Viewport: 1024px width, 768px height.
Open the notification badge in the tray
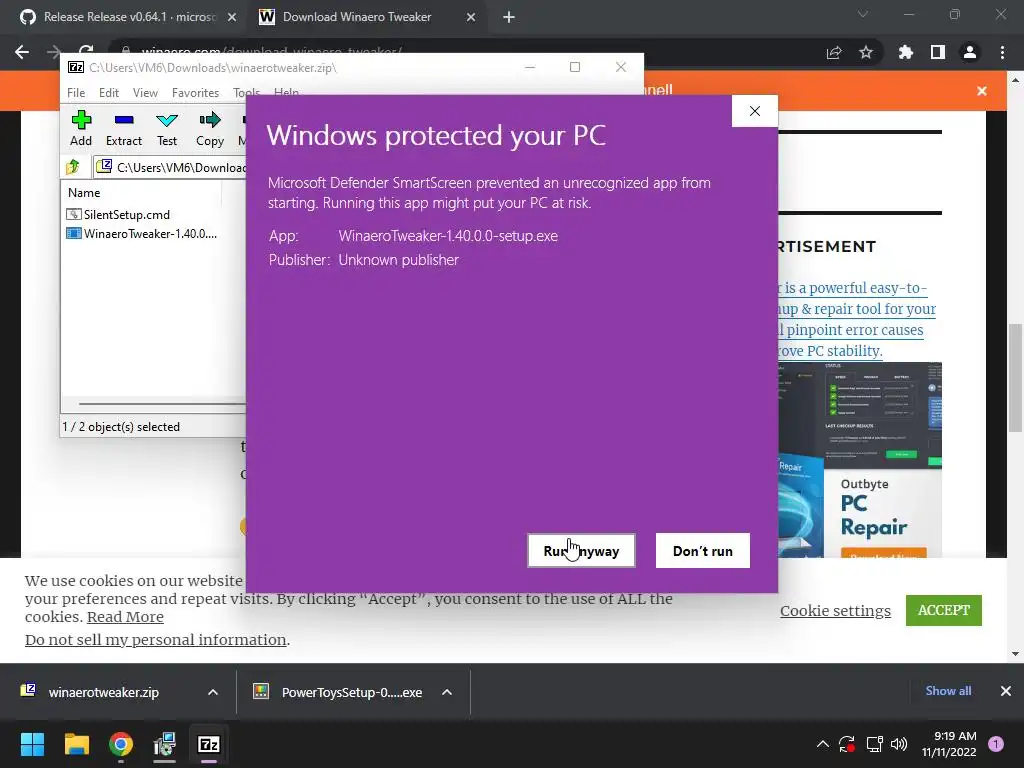pos(996,744)
